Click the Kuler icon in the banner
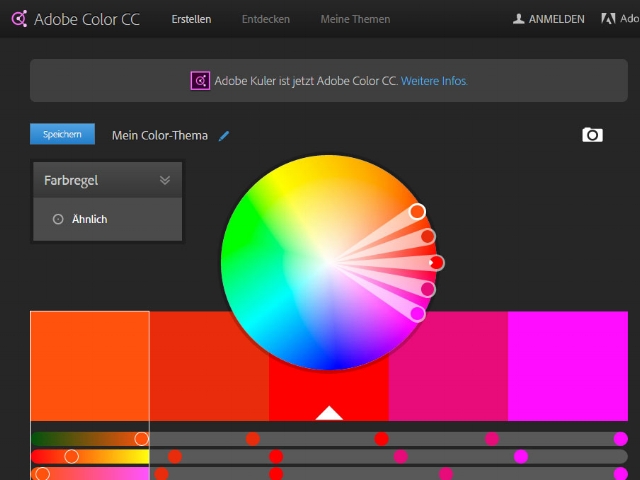Image resolution: width=640 pixels, height=480 pixels. click(x=200, y=81)
